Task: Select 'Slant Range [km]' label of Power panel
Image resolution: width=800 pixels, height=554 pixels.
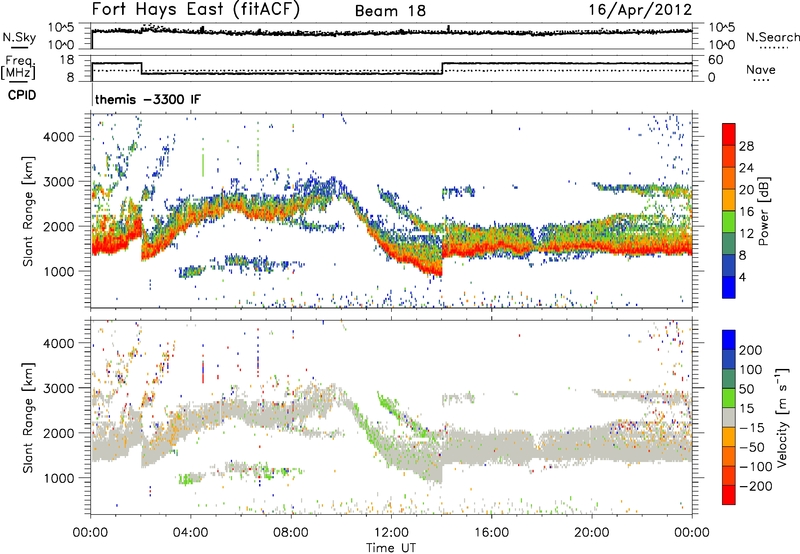Action: point(28,211)
